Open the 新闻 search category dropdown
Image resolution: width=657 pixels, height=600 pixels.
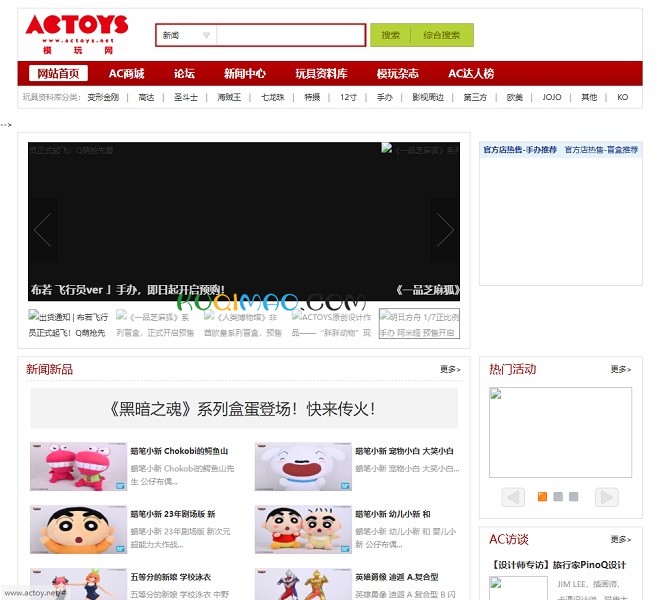pos(186,35)
